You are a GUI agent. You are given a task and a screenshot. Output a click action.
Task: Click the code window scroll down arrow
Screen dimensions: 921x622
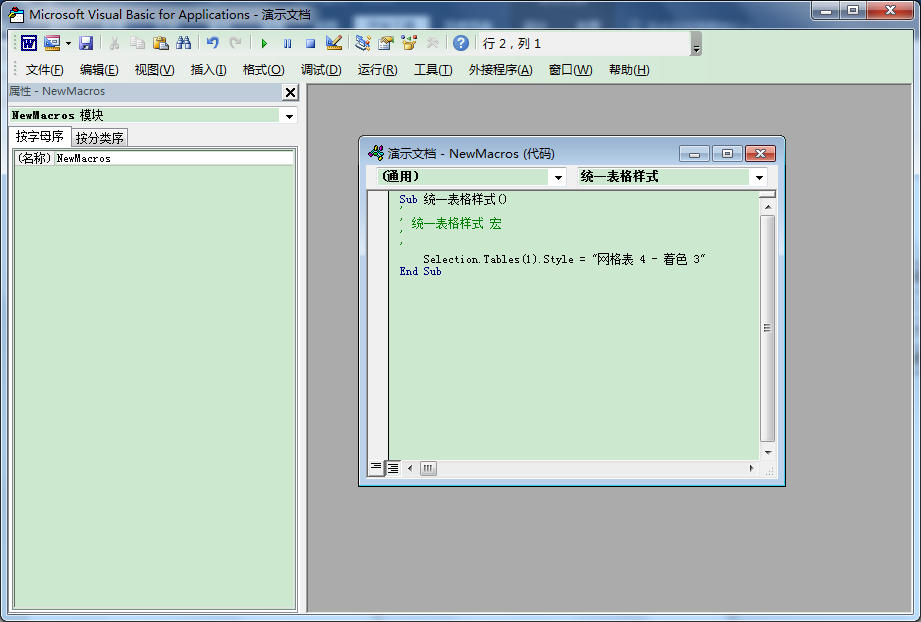768,452
